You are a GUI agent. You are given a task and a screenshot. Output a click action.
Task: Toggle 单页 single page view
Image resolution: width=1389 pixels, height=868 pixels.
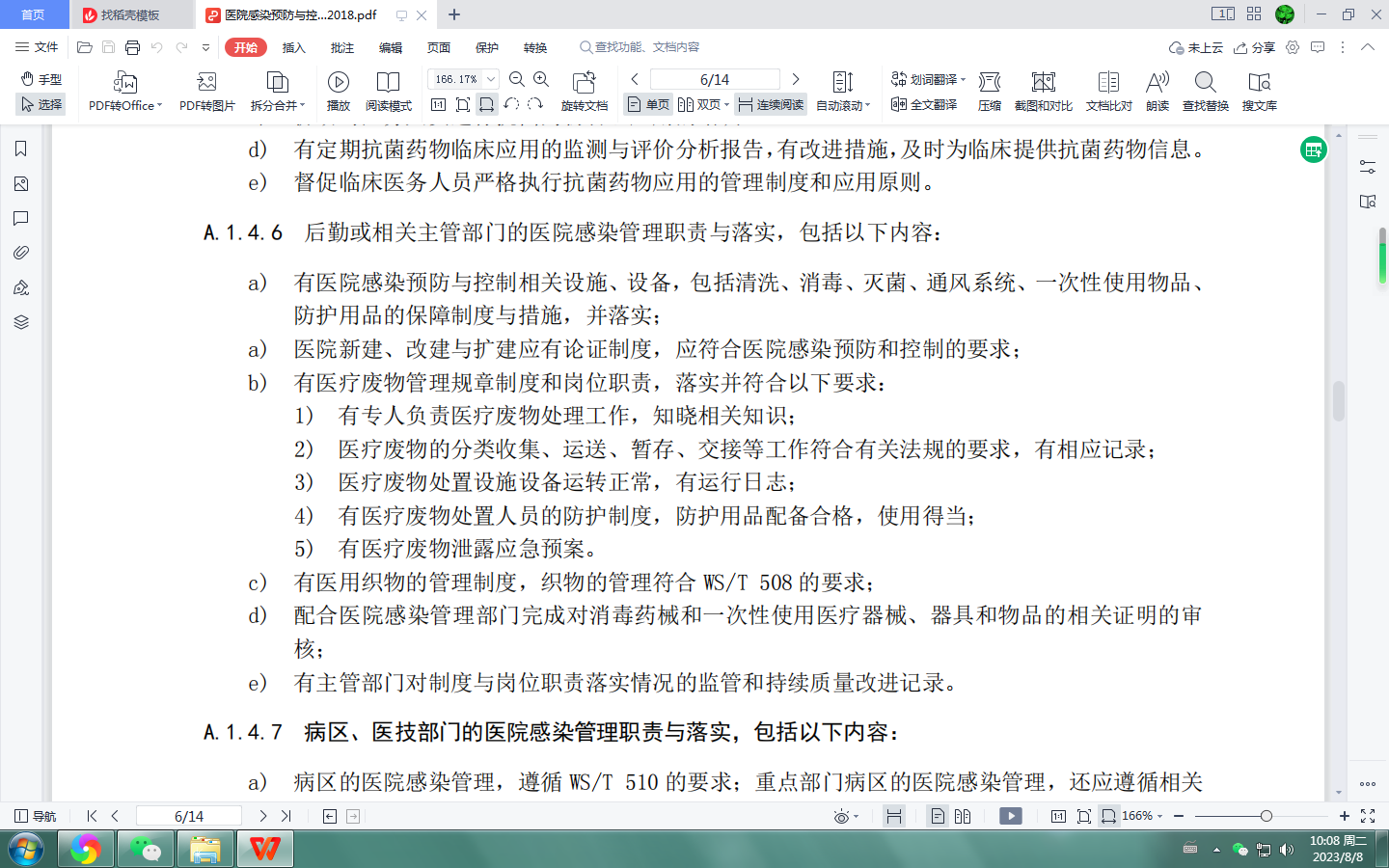(647, 103)
